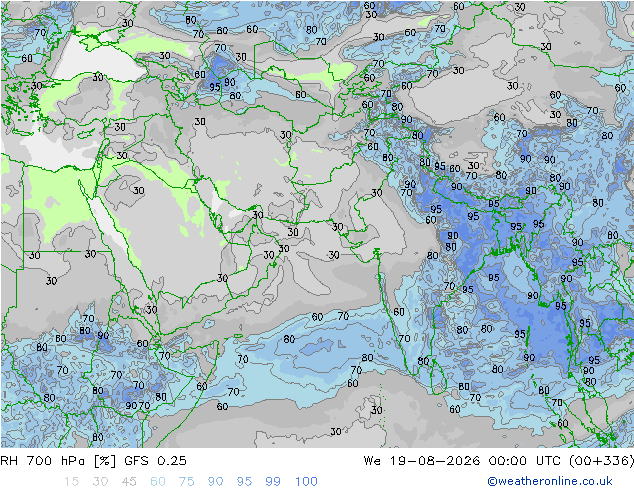Select the 90 legend value
This screenshot has height=490, width=634.
pyautogui.click(x=216, y=481)
